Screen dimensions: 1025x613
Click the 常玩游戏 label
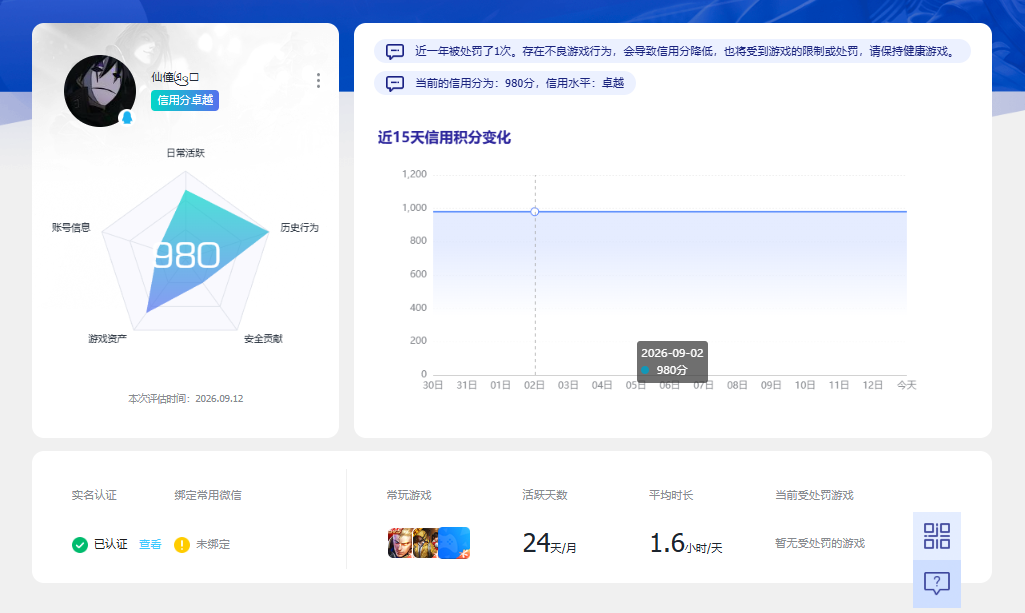[x=409, y=495]
